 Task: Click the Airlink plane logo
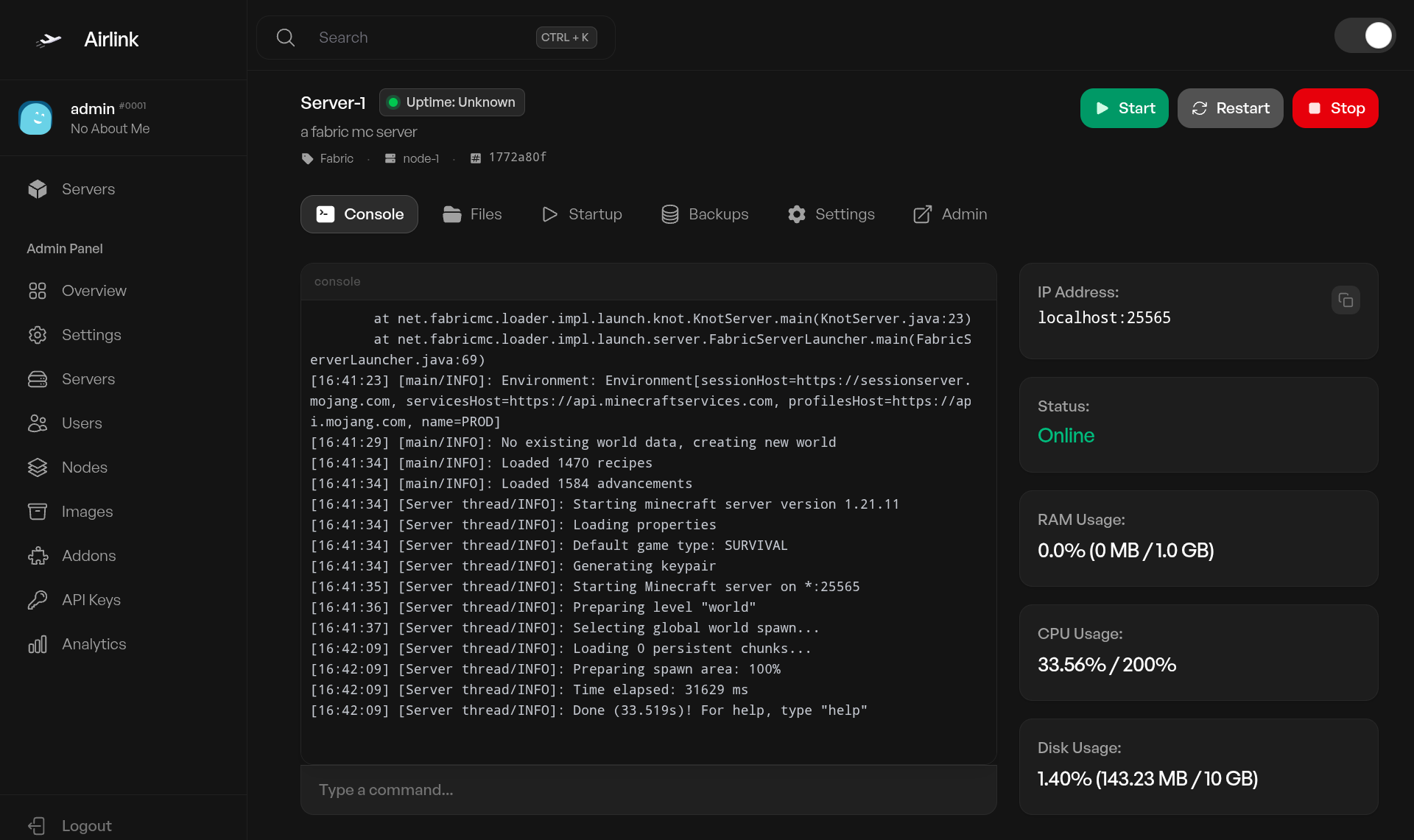[x=49, y=40]
